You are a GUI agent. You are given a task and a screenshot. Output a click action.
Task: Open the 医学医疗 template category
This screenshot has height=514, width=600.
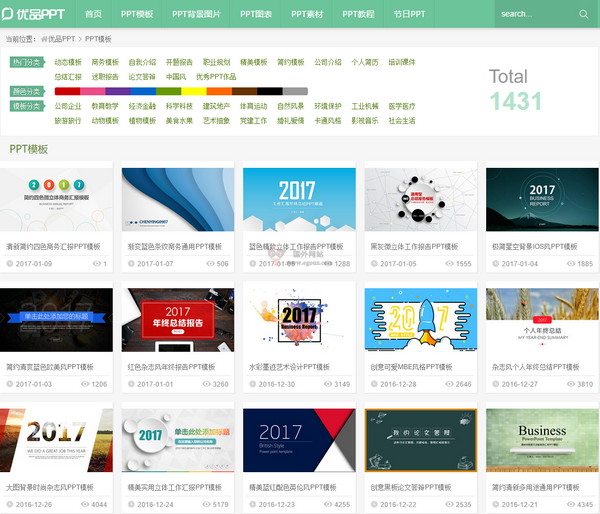(x=402, y=106)
